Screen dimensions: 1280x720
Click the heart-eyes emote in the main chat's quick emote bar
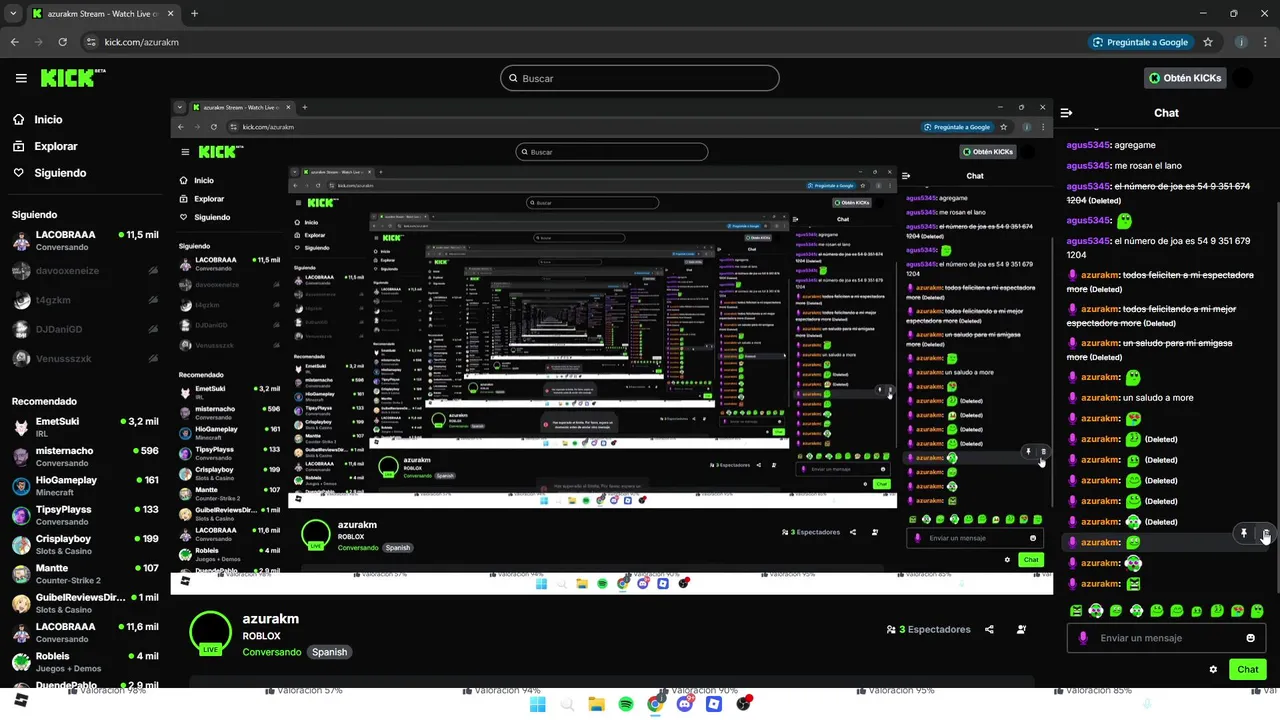pos(1237,610)
